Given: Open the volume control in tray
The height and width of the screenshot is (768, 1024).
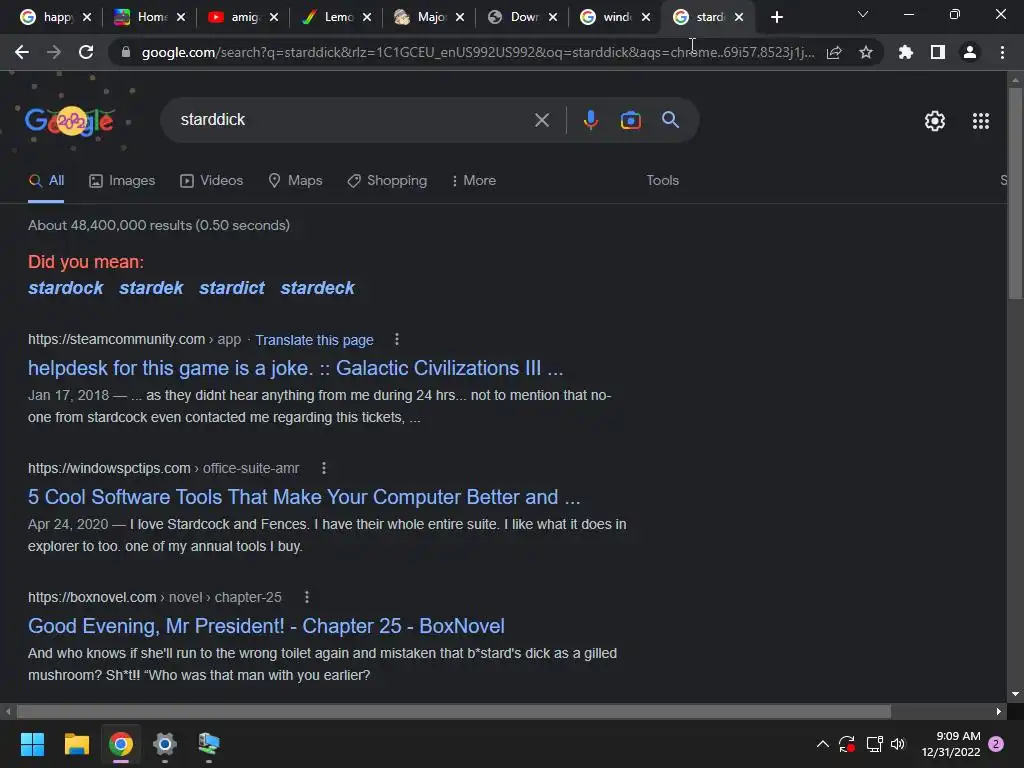Looking at the screenshot, I should (x=898, y=744).
